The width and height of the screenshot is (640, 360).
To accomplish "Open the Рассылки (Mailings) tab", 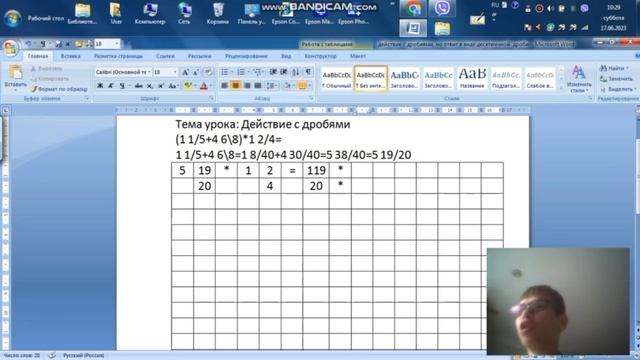I will point(200,56).
